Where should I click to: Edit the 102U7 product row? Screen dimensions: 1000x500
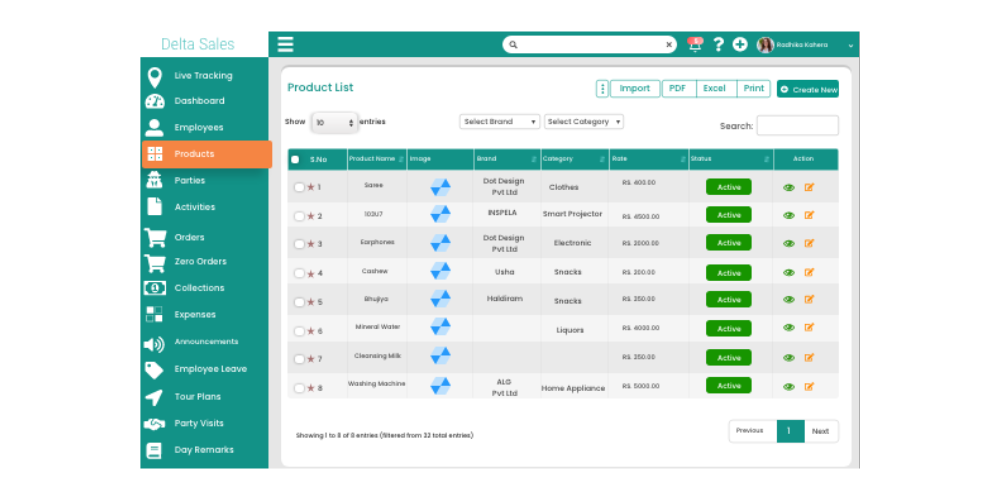pyautogui.click(x=809, y=215)
